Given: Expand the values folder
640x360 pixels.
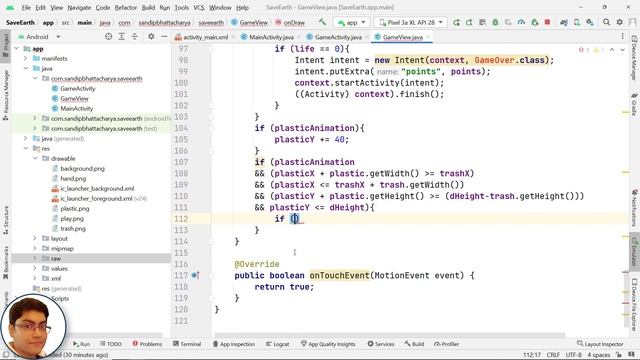Looking at the screenshot, I should [35, 268].
